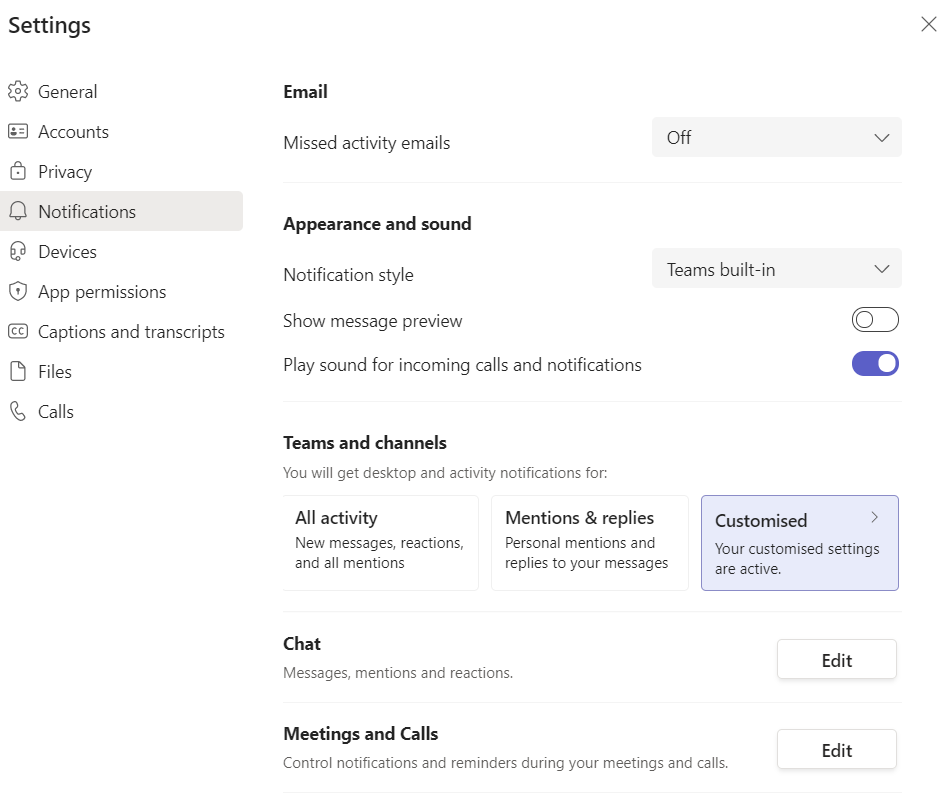
Task: Open the Missed activity emails dropdown
Action: 777,137
